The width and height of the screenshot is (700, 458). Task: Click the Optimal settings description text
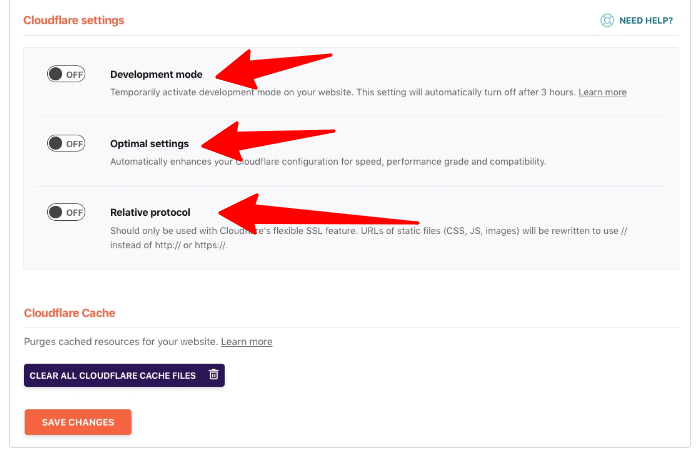pyautogui.click(x=340, y=161)
